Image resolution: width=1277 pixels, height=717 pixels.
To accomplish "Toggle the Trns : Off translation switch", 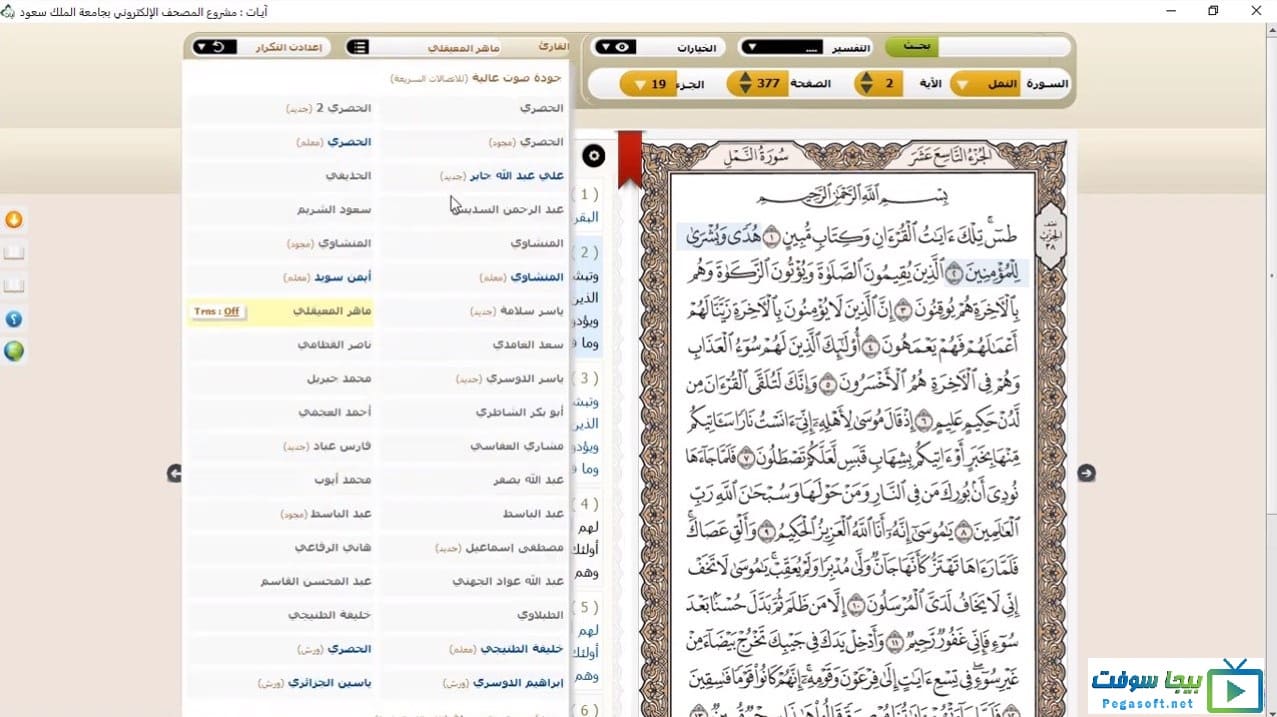I will click(x=218, y=312).
